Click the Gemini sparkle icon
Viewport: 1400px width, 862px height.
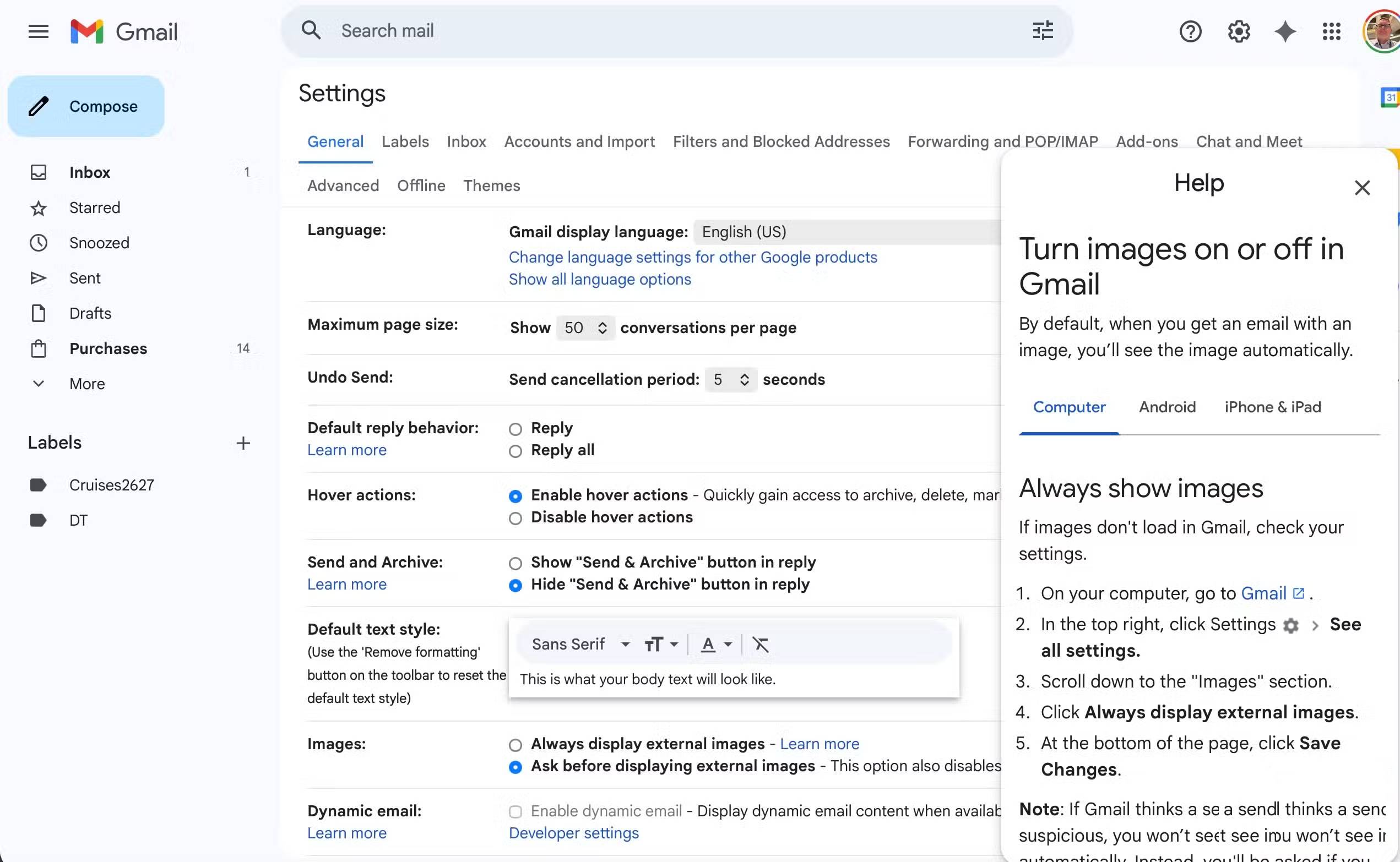click(1284, 31)
